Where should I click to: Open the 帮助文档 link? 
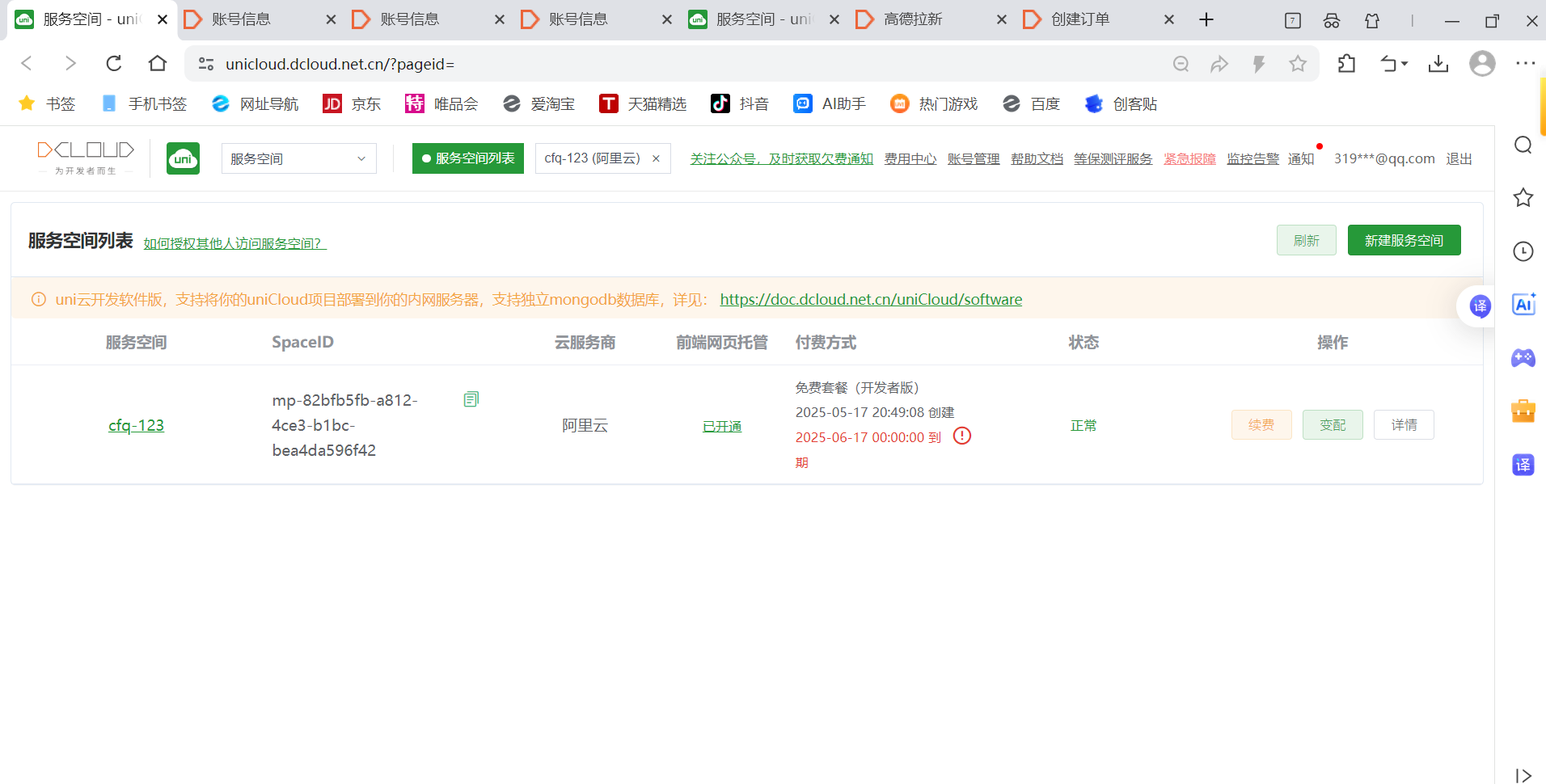click(x=1037, y=158)
